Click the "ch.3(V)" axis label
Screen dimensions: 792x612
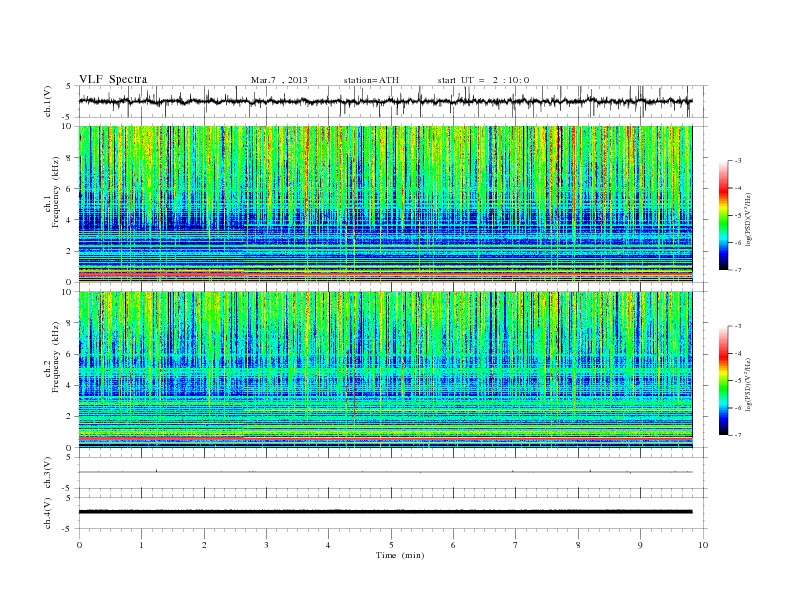point(48,473)
